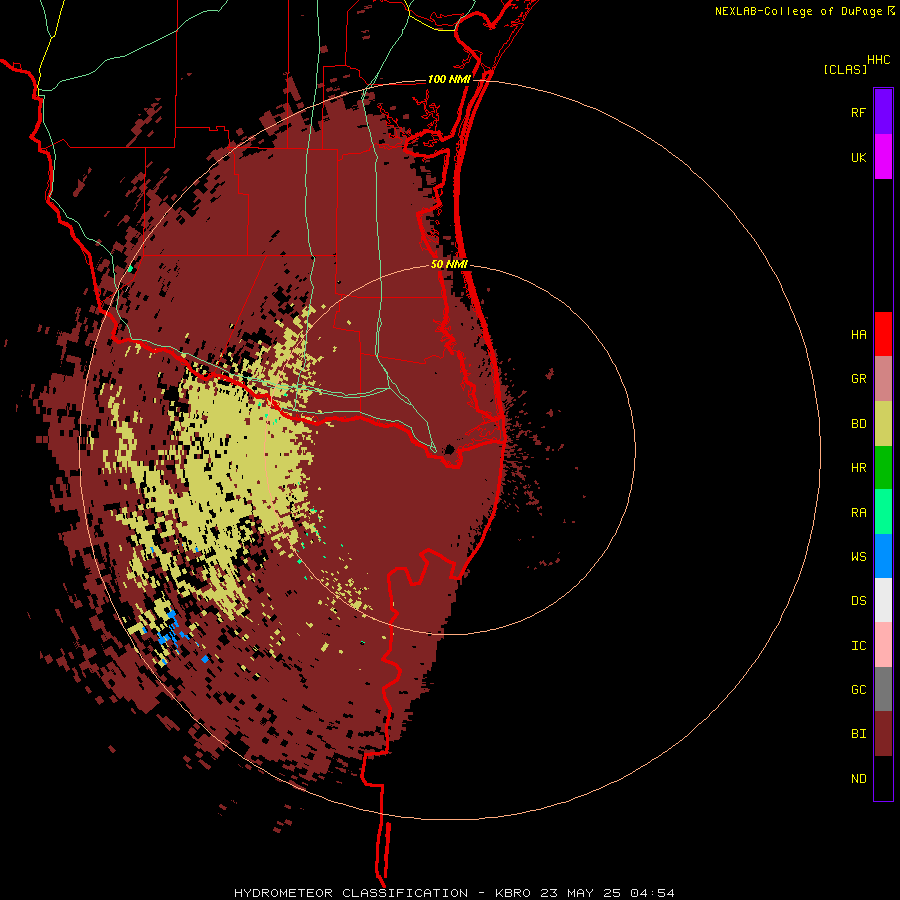Click the 'GR' legend label

[x=858, y=379]
